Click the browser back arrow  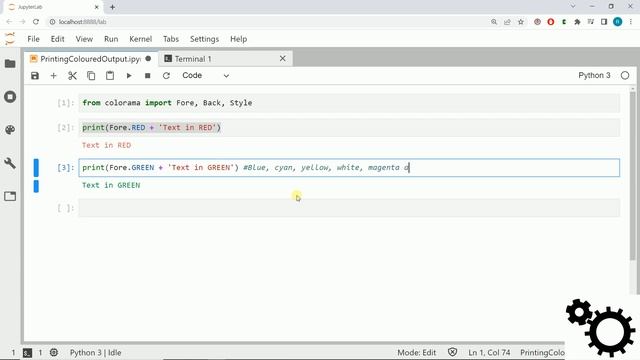tap(9, 22)
